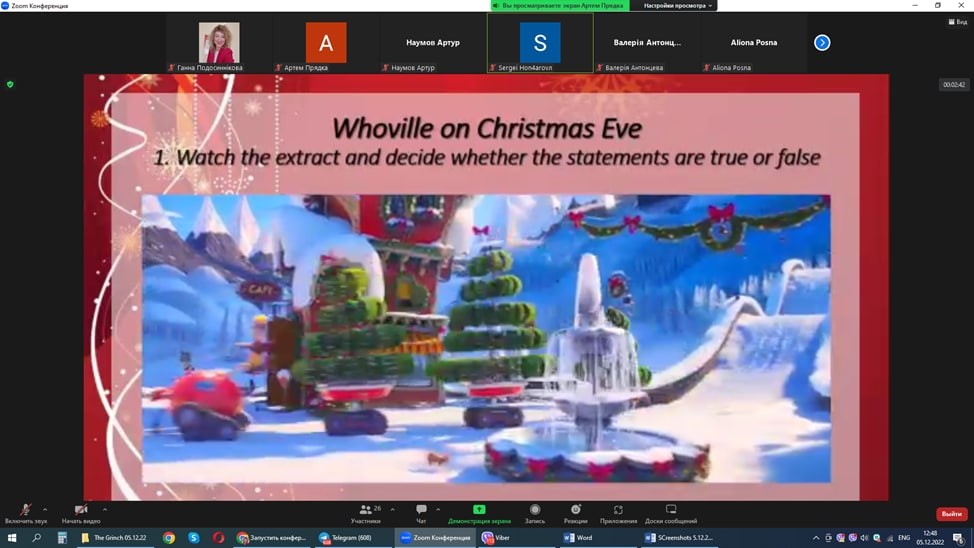This screenshot has width=974, height=548.
Task: Open the Вид view layout menu
Action: point(957,22)
